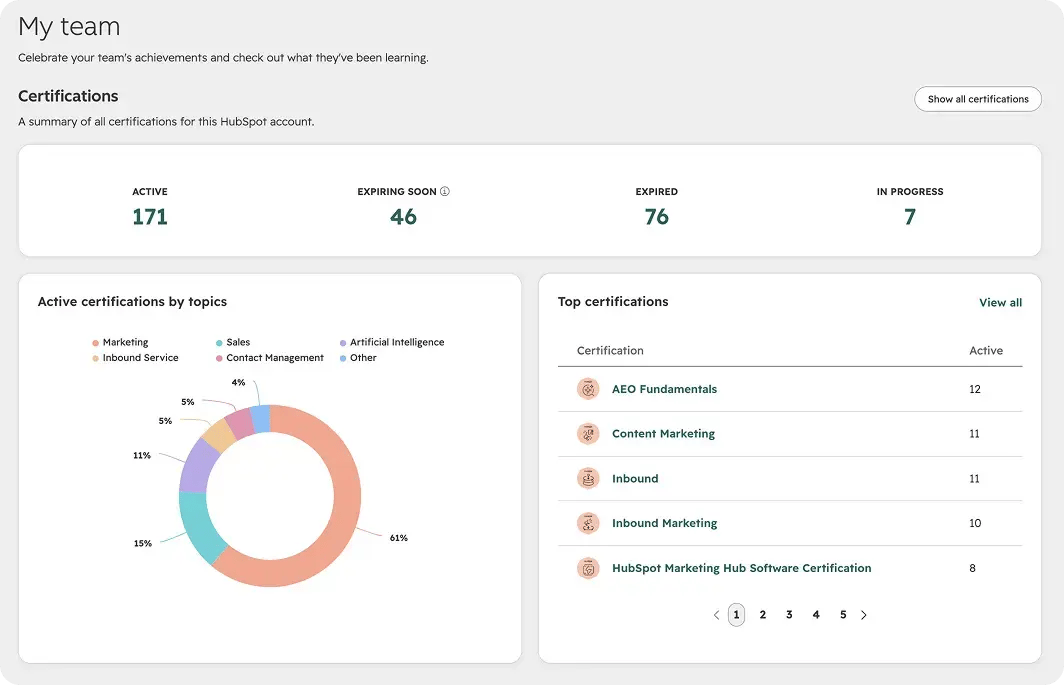Image resolution: width=1064 pixels, height=685 pixels.
Task: Click the Active column header
Action: (985, 350)
